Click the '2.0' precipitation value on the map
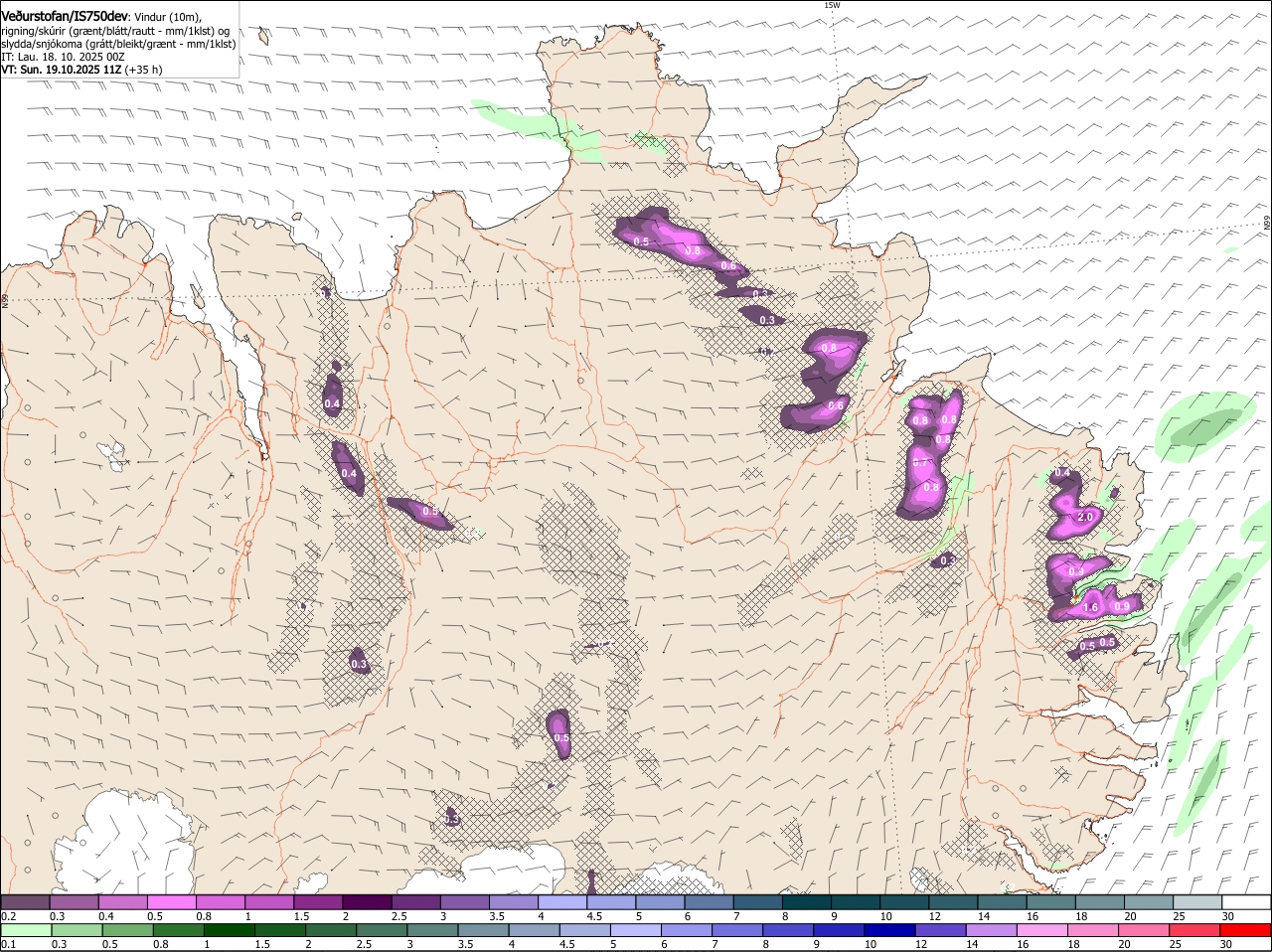 click(1085, 518)
